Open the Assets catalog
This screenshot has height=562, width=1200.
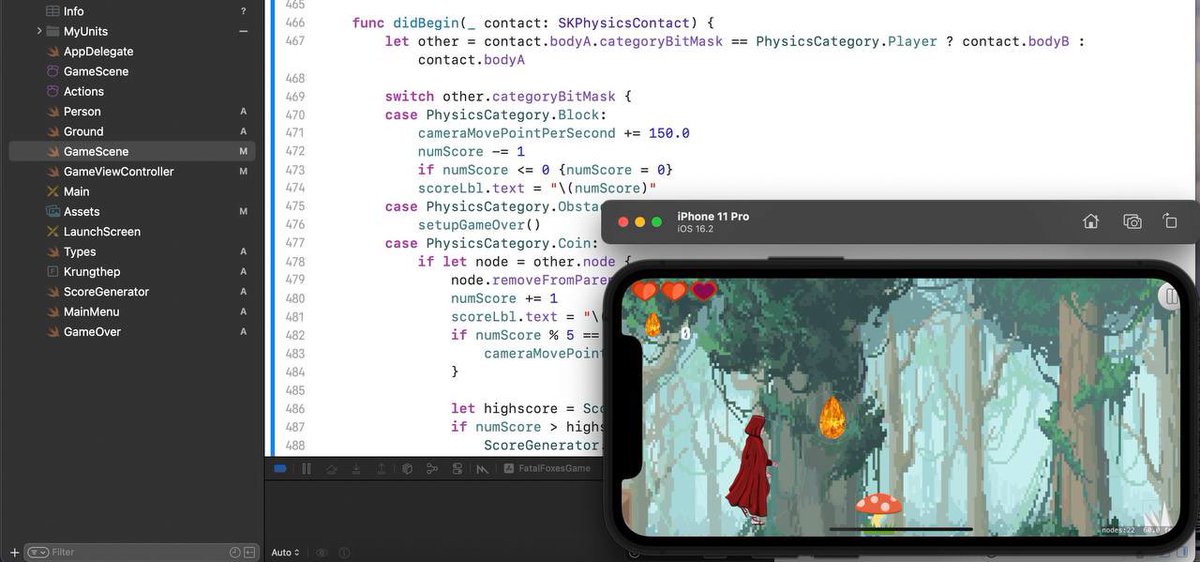[x=82, y=211]
